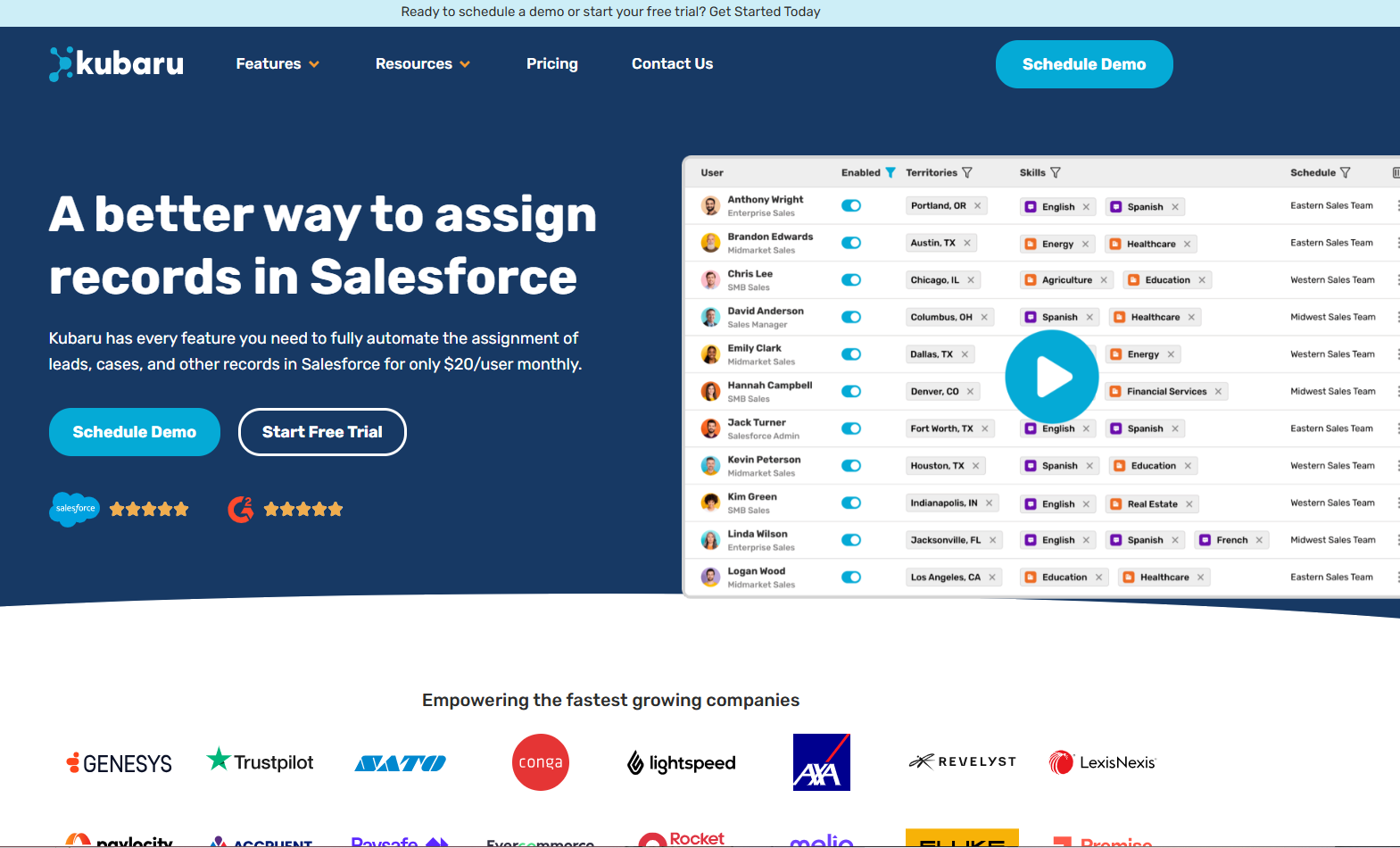Expand the Features dropdown menu

click(x=278, y=63)
